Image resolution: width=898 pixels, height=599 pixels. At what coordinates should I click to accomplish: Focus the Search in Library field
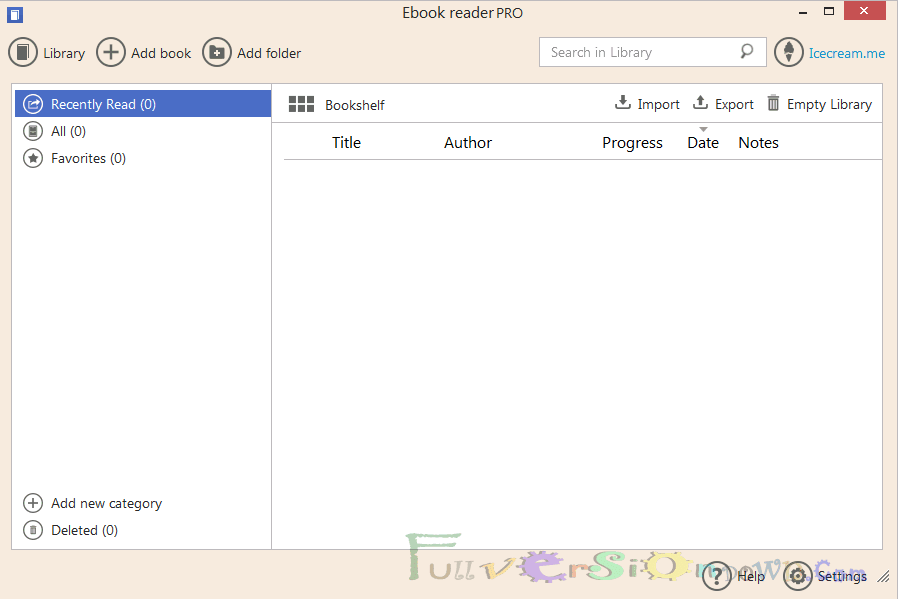652,52
